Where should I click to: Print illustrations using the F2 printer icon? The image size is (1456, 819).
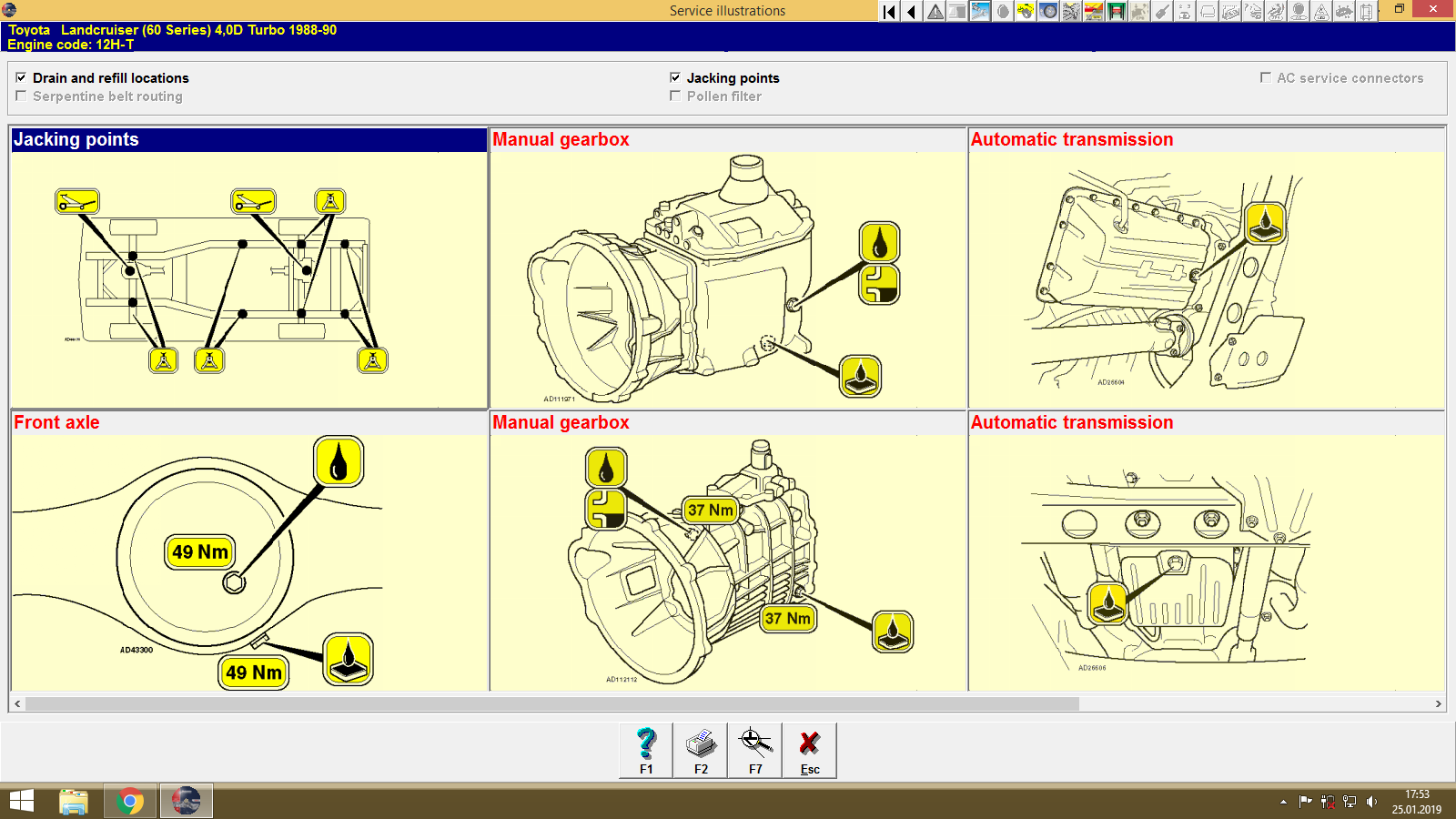coord(700,746)
